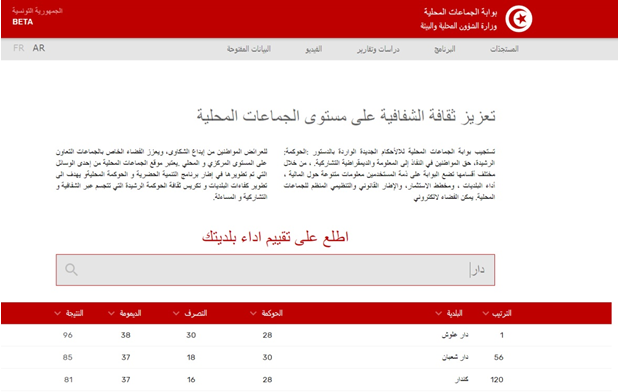This screenshot has height=392, width=618.
Task: Open البرنامج menu item
Action: pos(445,49)
